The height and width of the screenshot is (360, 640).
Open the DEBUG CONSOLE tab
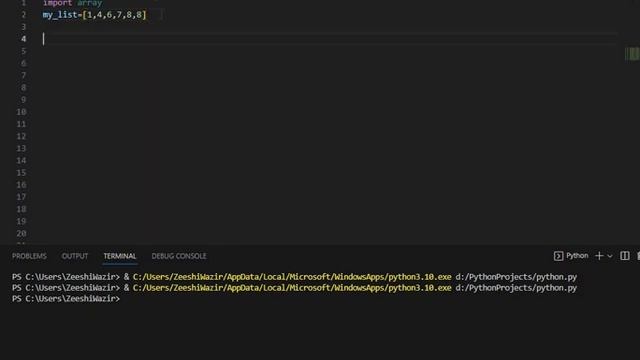[x=179, y=256]
